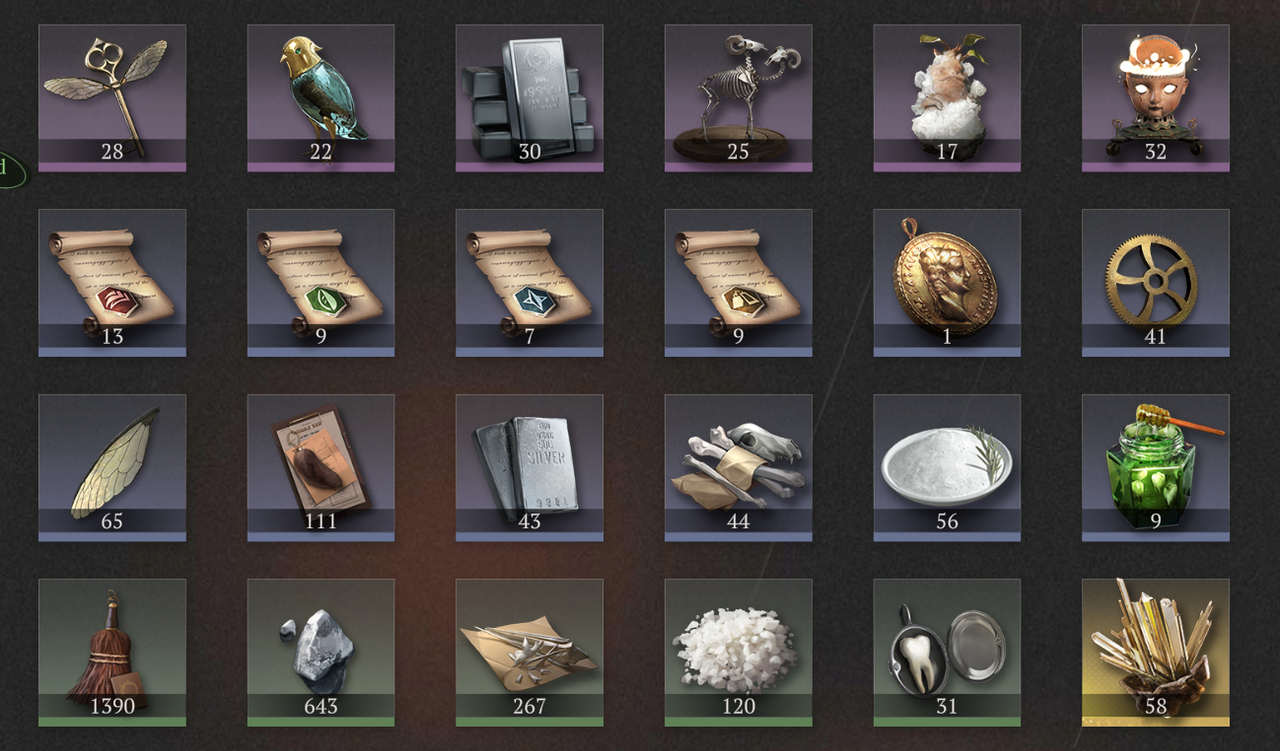The image size is (1280, 751).
Task: Click the brass gear wheel item
Action: [1155, 283]
